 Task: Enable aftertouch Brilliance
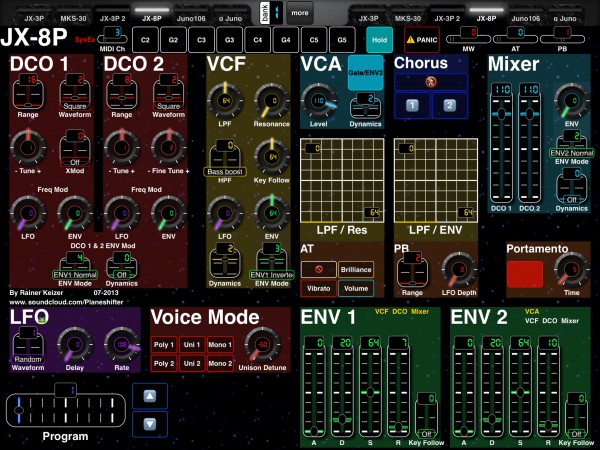[x=356, y=269]
